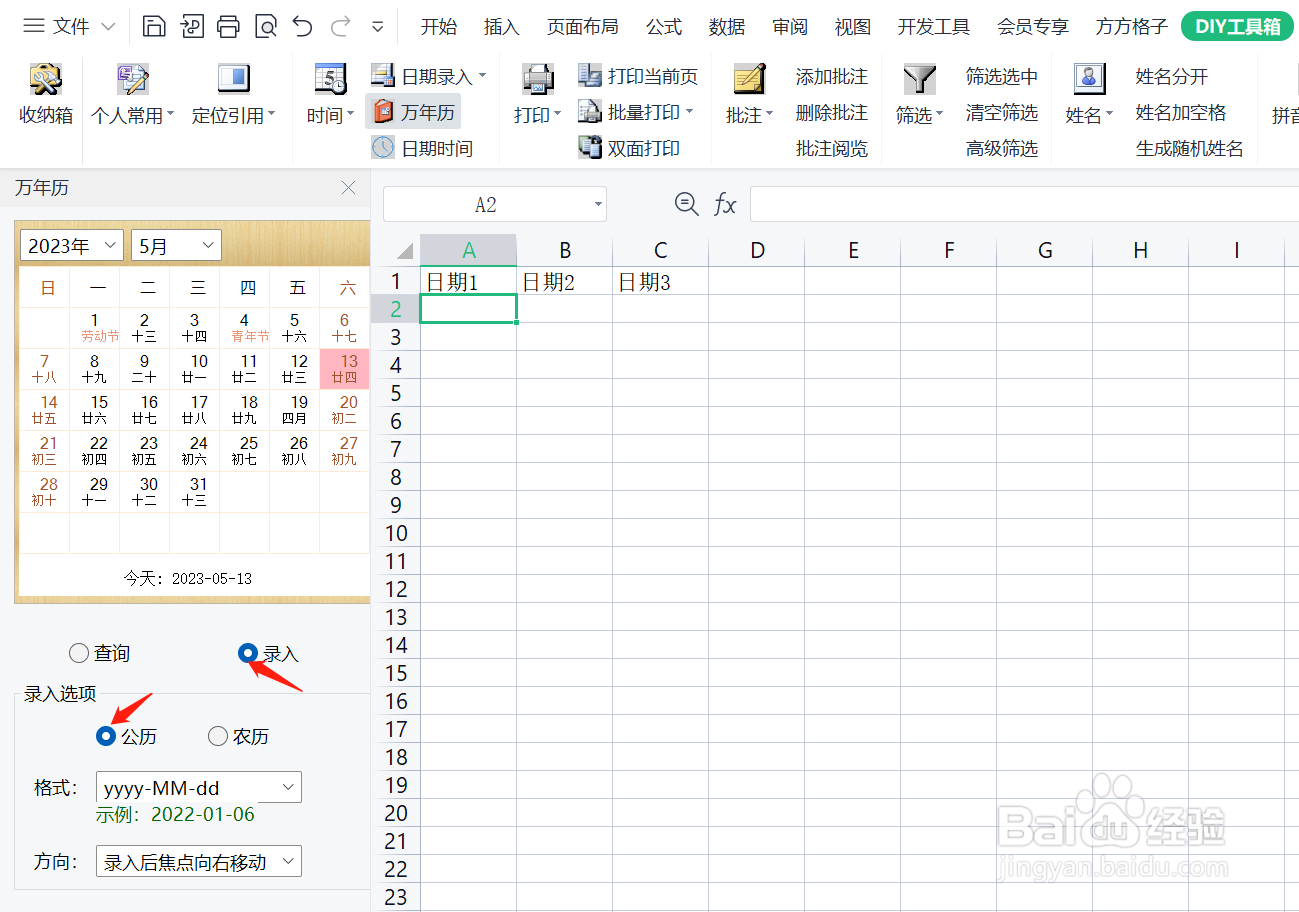The width and height of the screenshot is (1299, 912).
Task: Click the 批注 note icon
Action: (749, 79)
